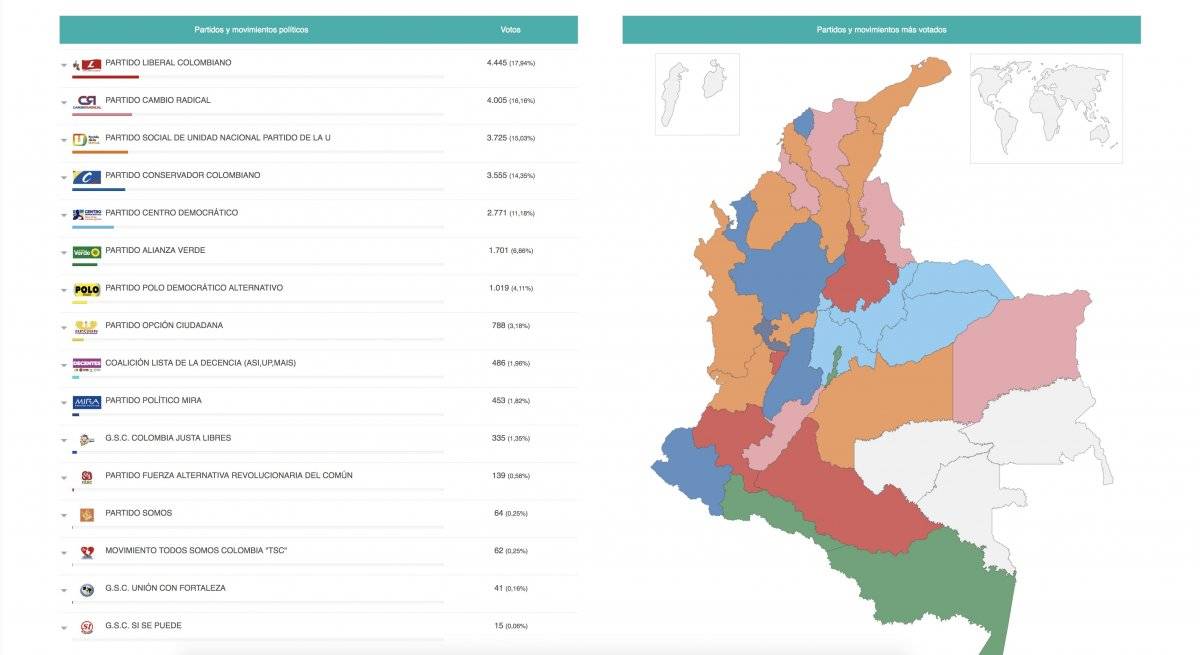Click the Todos Somos Colombia logo
The image size is (1200, 655).
[x=87, y=551]
